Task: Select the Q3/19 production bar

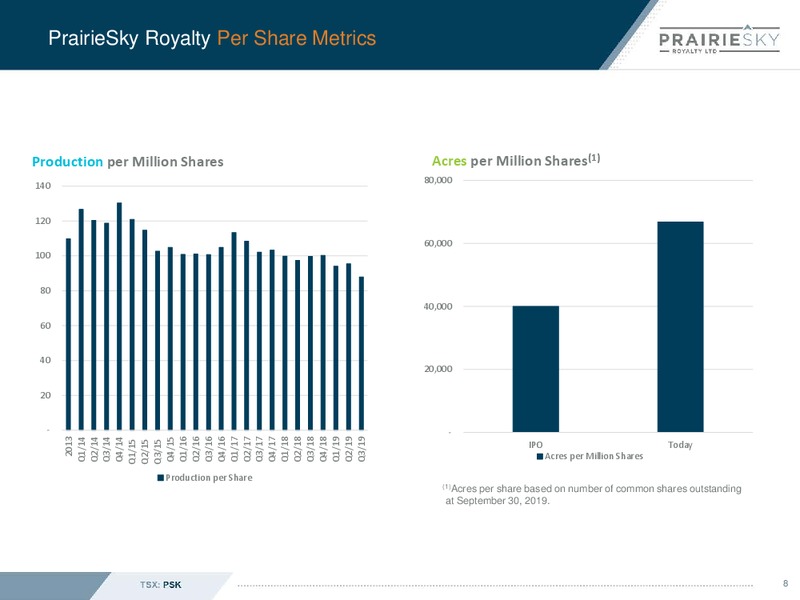Action: [x=362, y=353]
